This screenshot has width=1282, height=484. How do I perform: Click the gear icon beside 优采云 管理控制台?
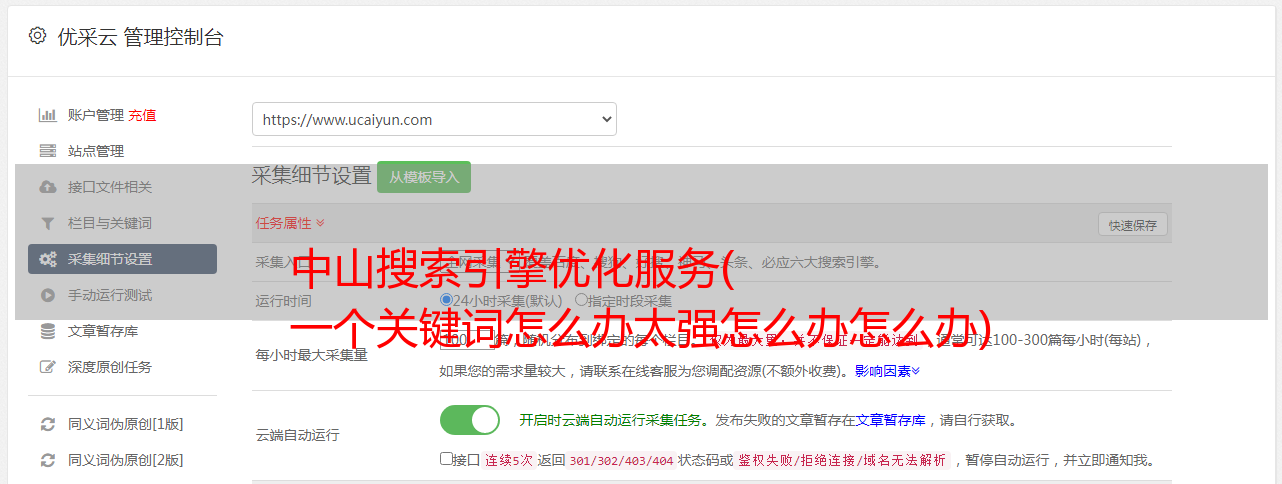coord(37,36)
